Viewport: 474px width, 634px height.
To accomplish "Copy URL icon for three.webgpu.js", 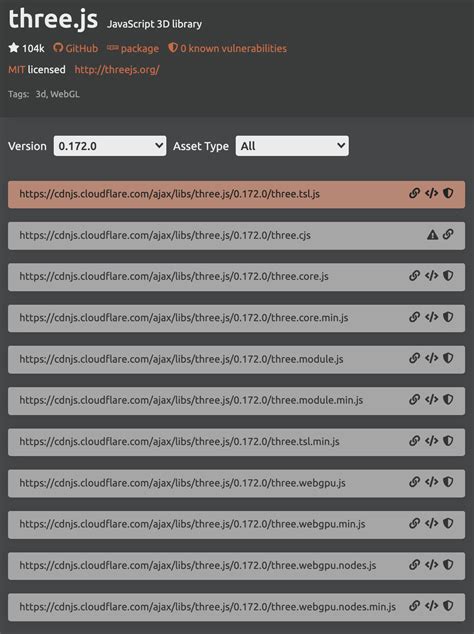I will (414, 482).
